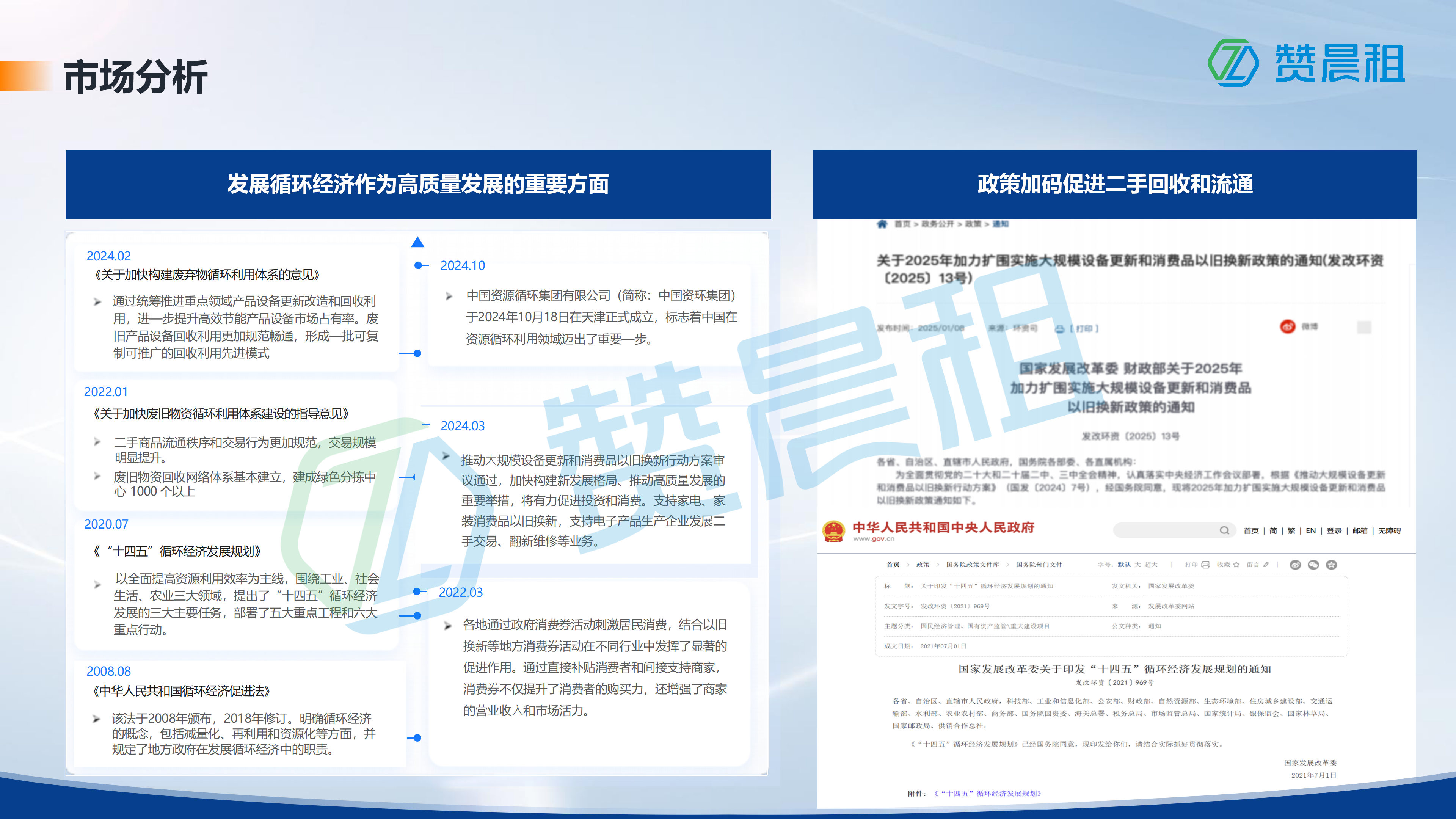
Task: Click the 2024.10 timeline dot marker
Action: click(418, 265)
